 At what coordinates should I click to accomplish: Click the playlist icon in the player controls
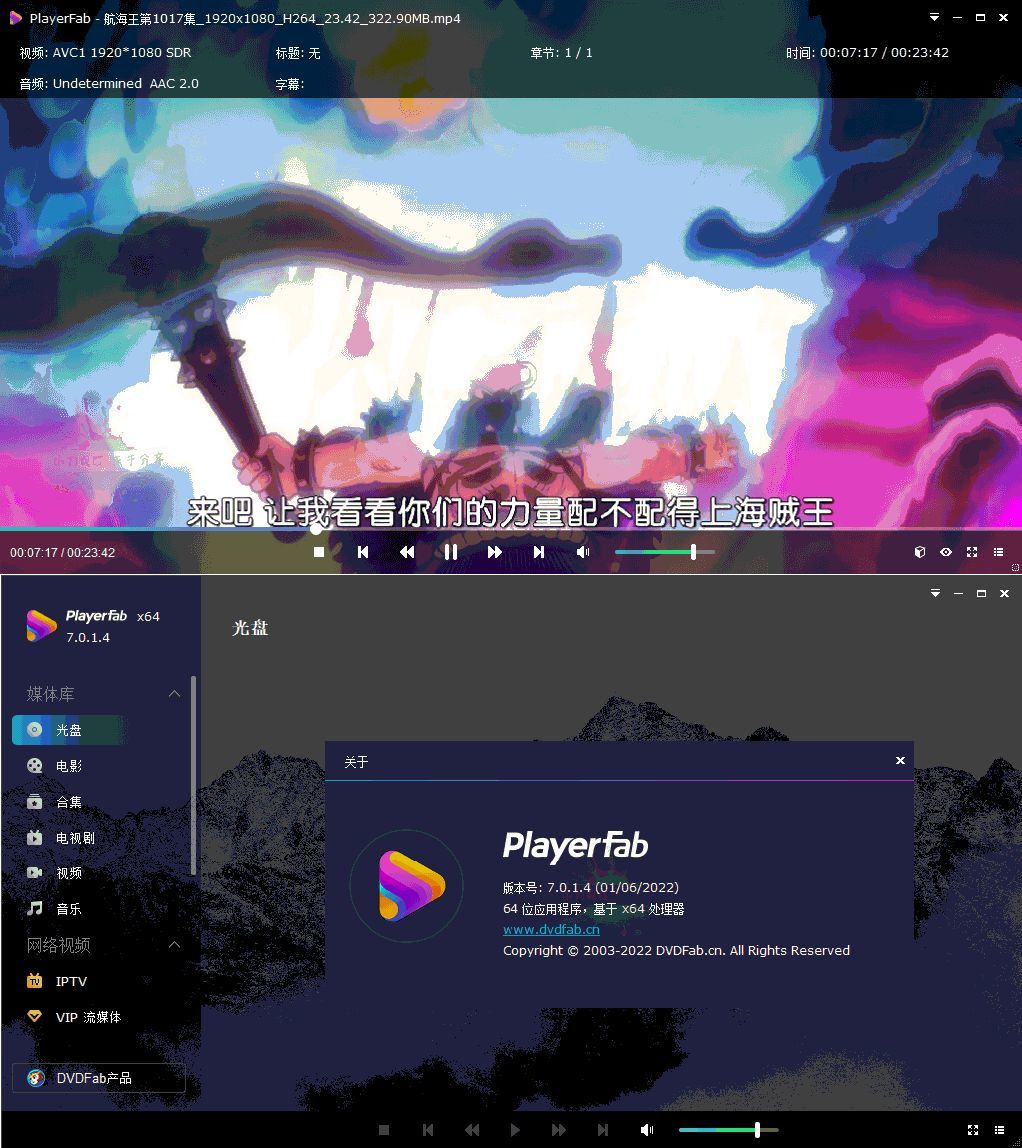pos(997,552)
